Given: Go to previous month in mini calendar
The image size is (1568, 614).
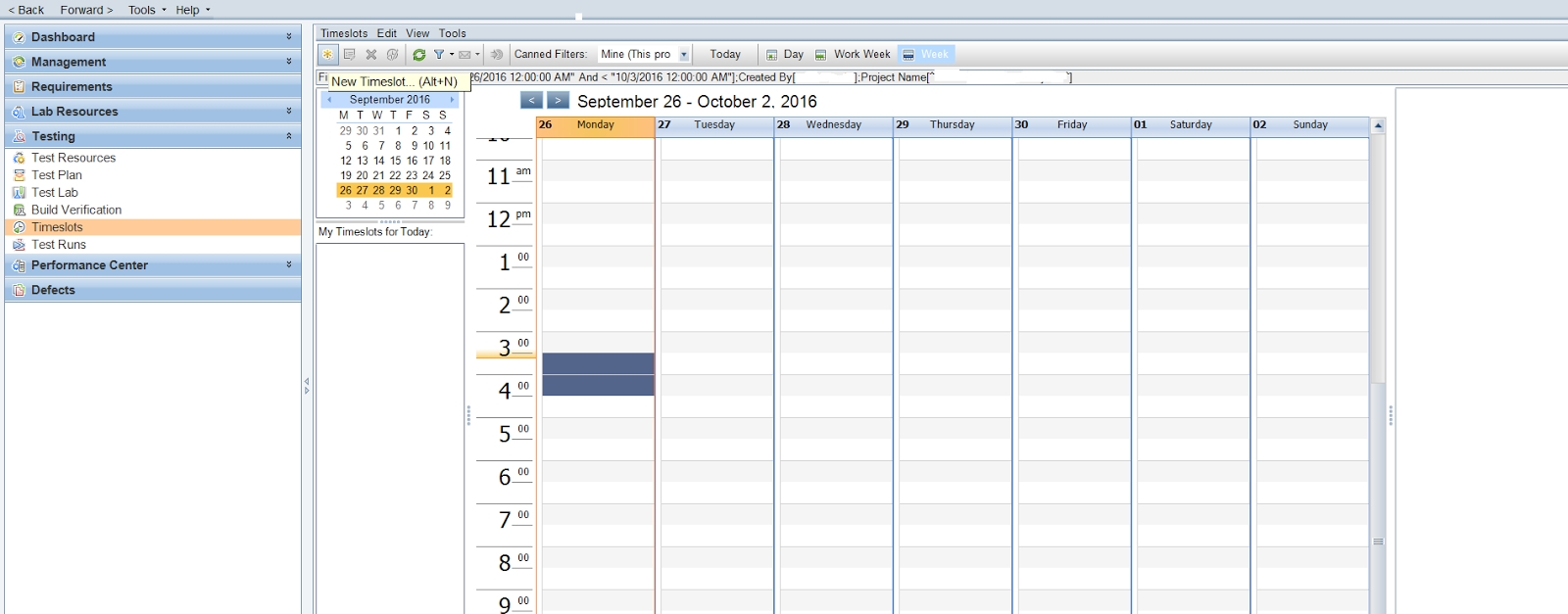Looking at the screenshot, I should pos(330,100).
